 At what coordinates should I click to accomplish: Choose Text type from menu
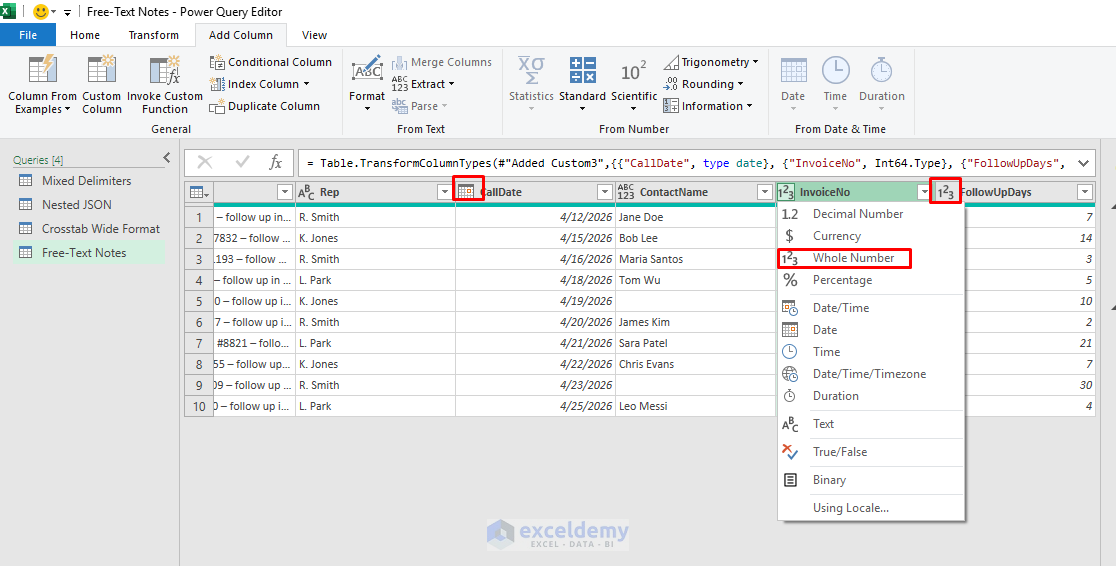pyautogui.click(x=870, y=424)
